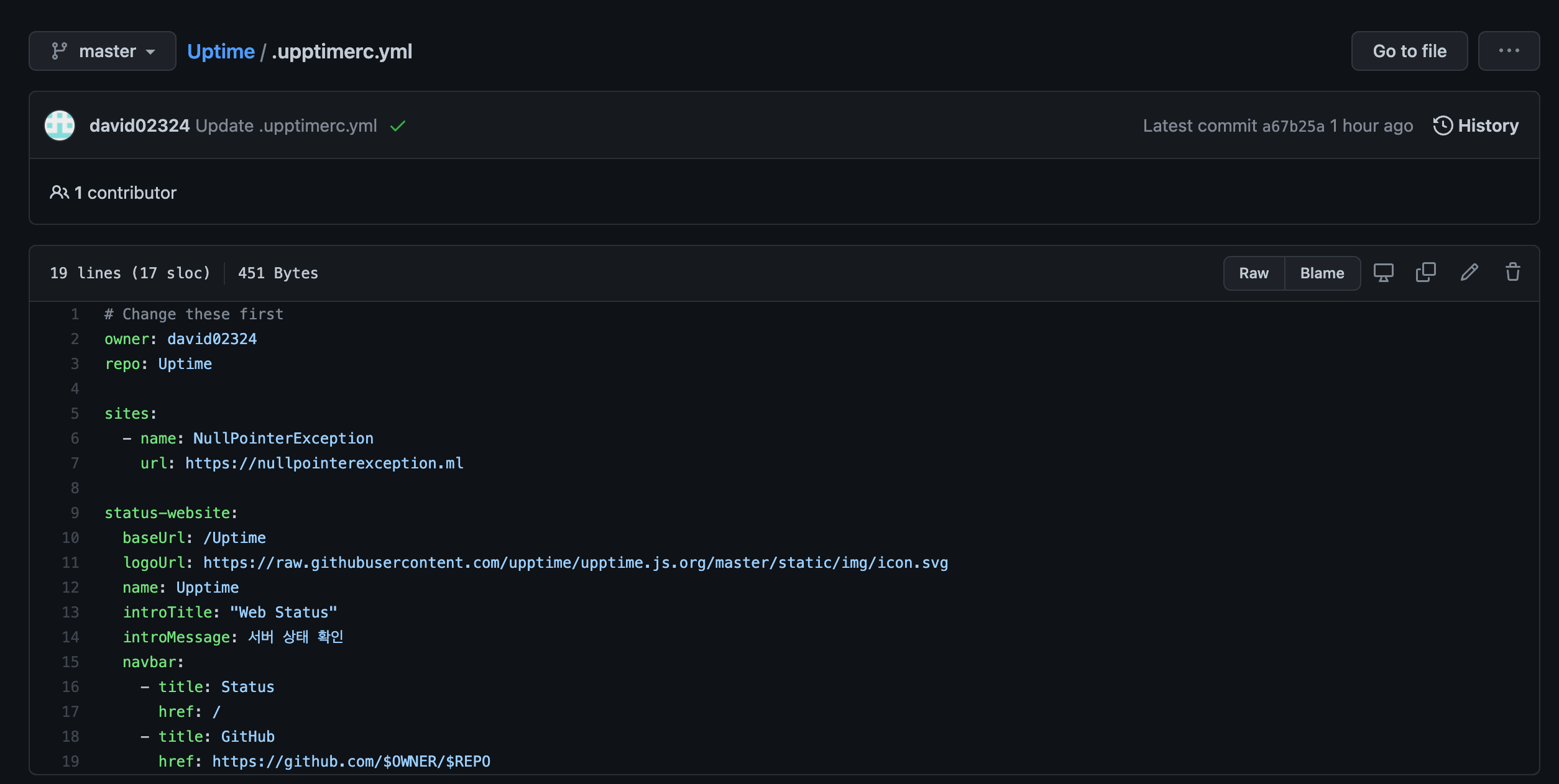Screen dimensions: 1559x784
Task: Click the Blame button
Action: 1322,273
